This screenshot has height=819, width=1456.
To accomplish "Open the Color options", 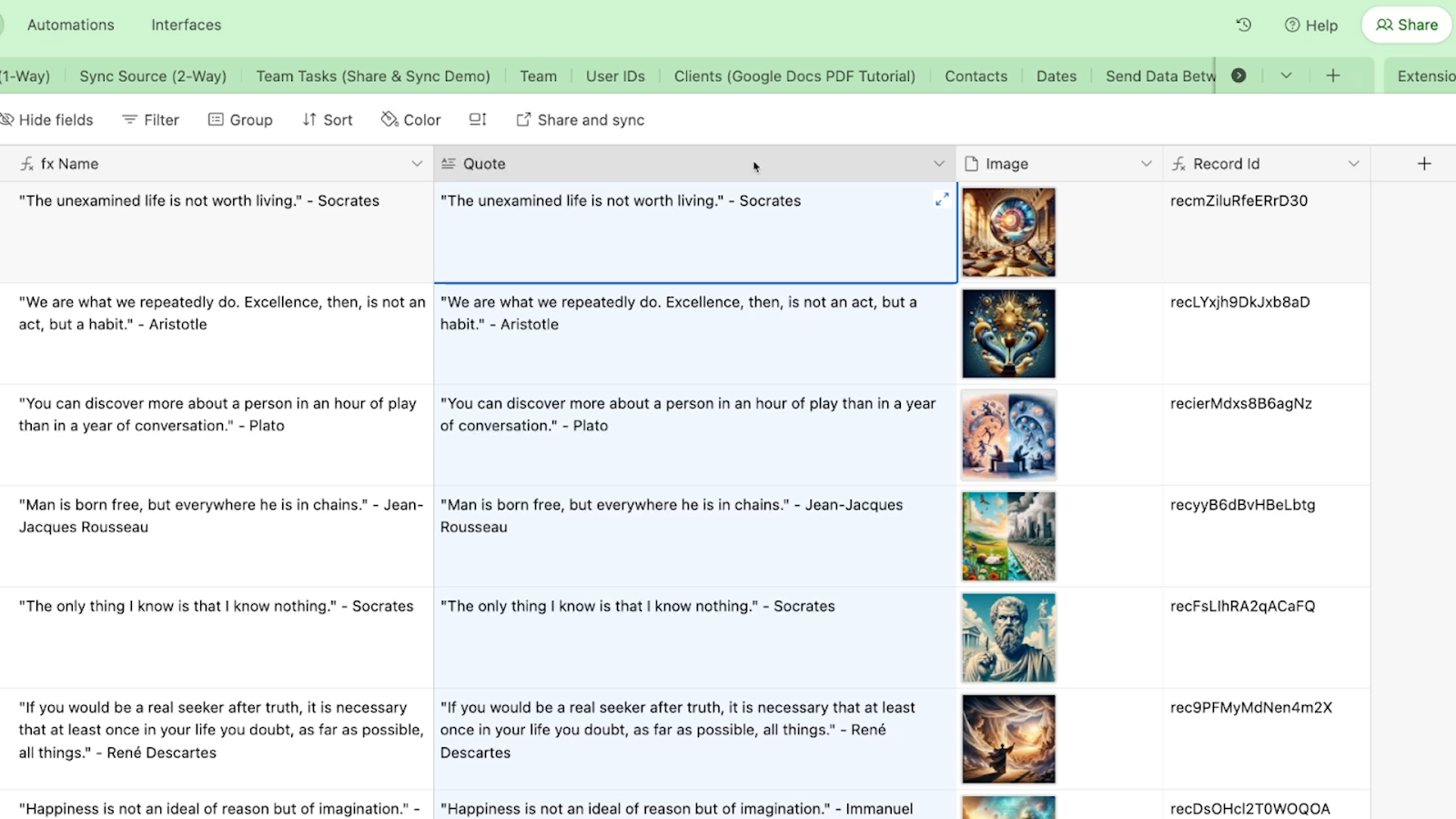I will point(411,119).
